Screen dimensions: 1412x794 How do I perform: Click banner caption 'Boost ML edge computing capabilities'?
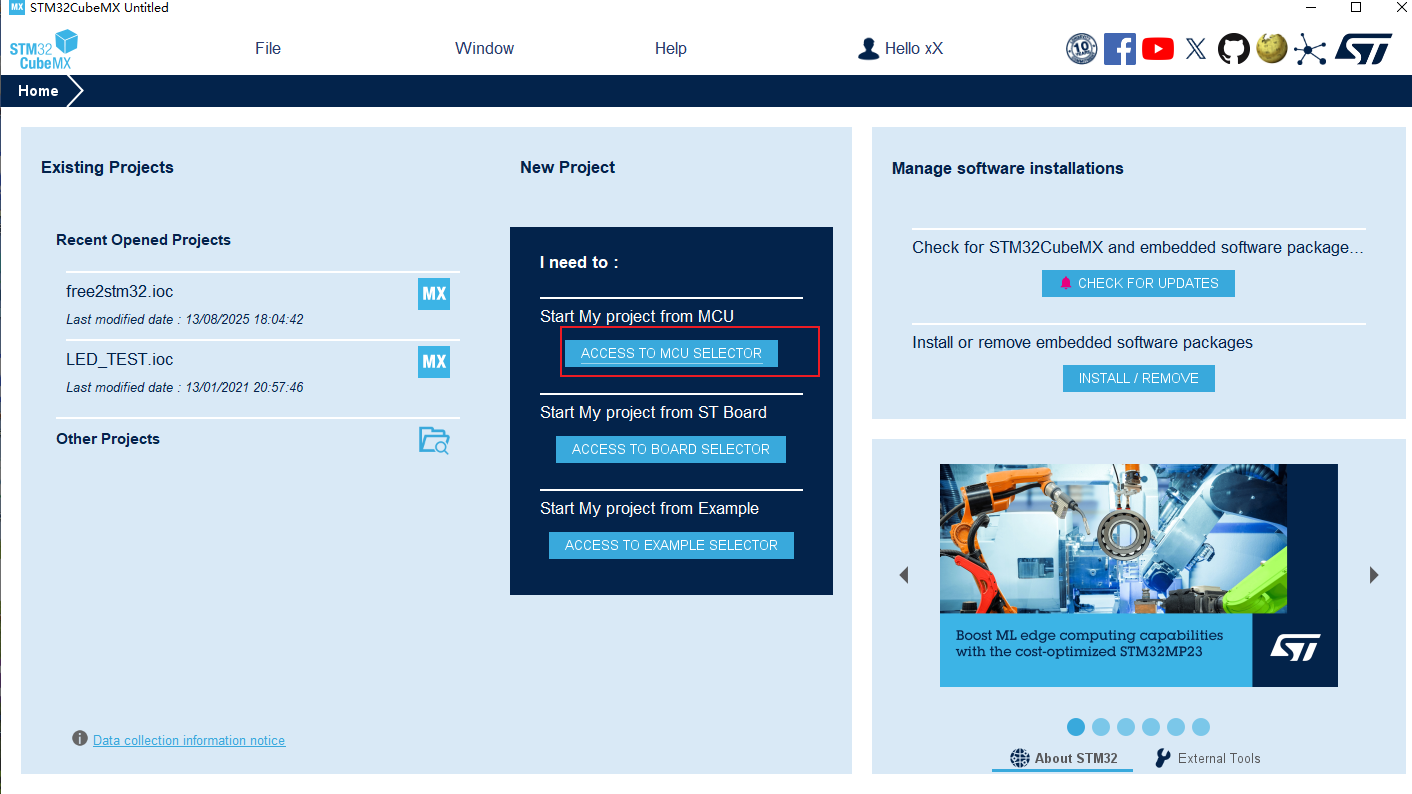(x=1089, y=635)
